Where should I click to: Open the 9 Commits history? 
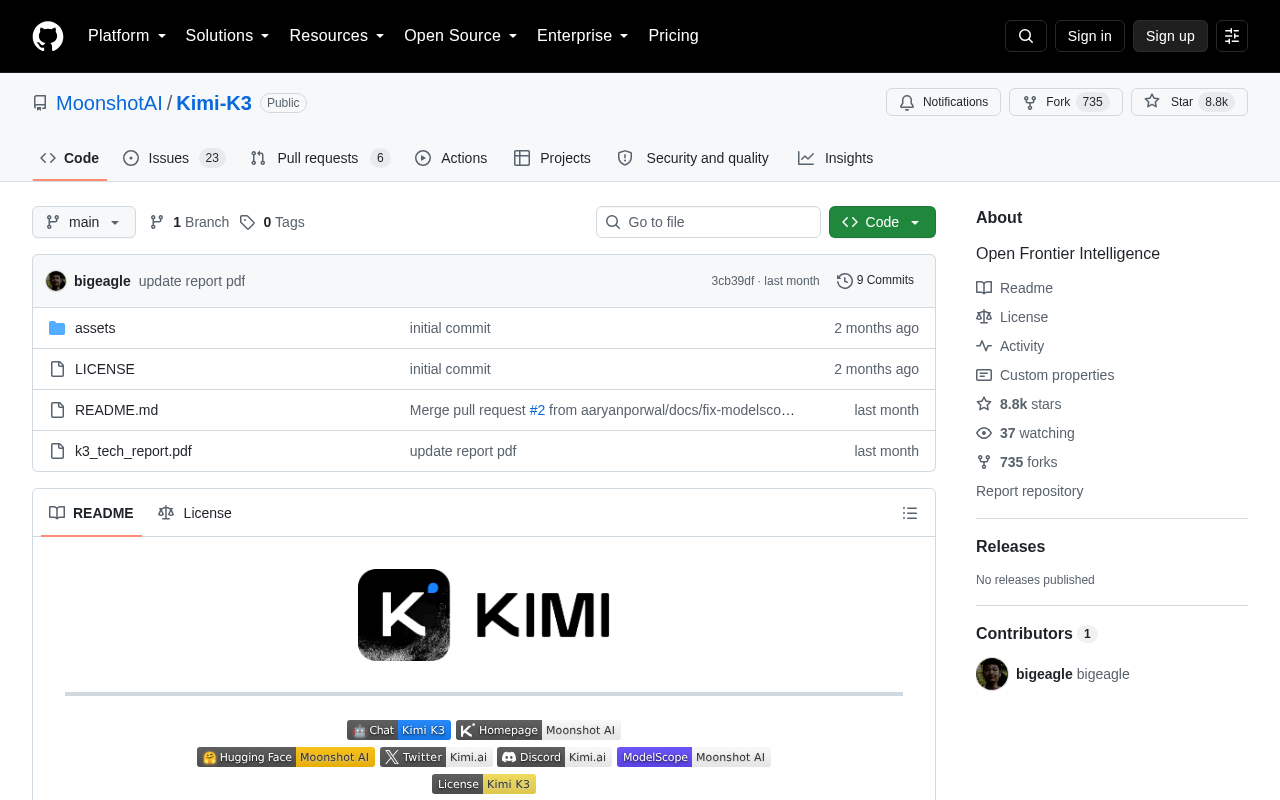(875, 281)
